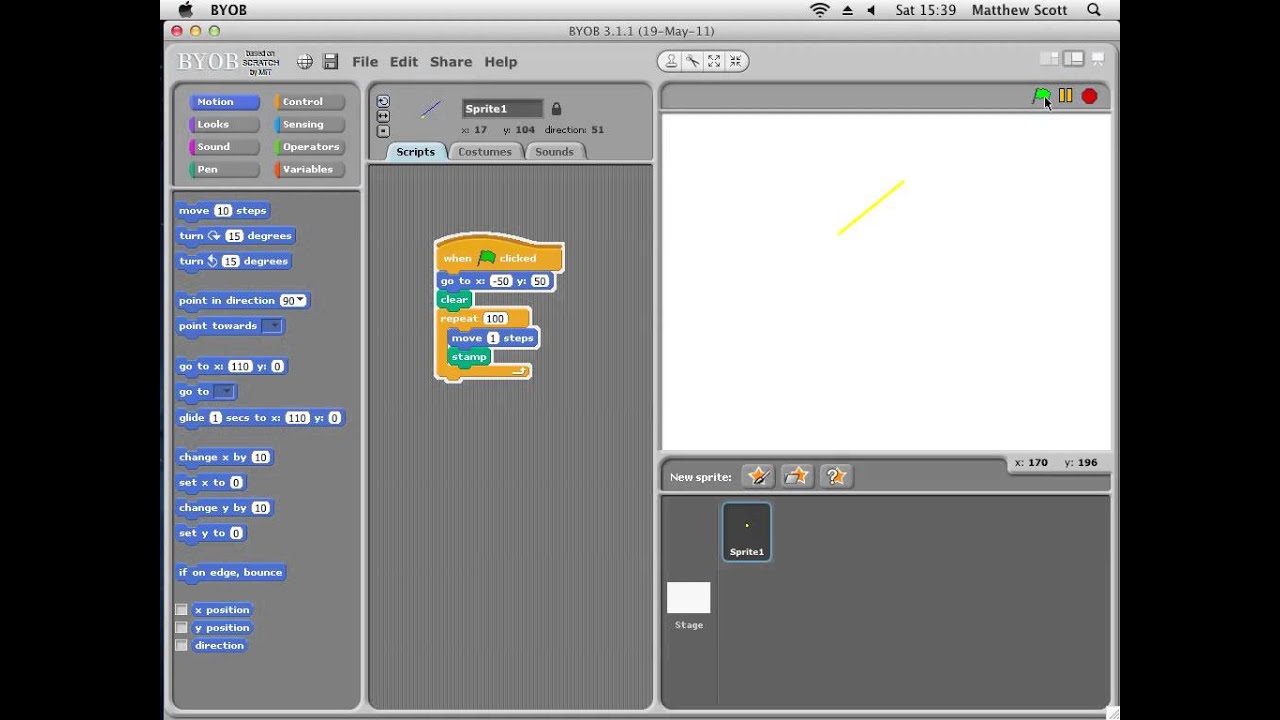This screenshot has height=720, width=1280.
Task: Switch to the Sounds tab
Action: tap(554, 152)
